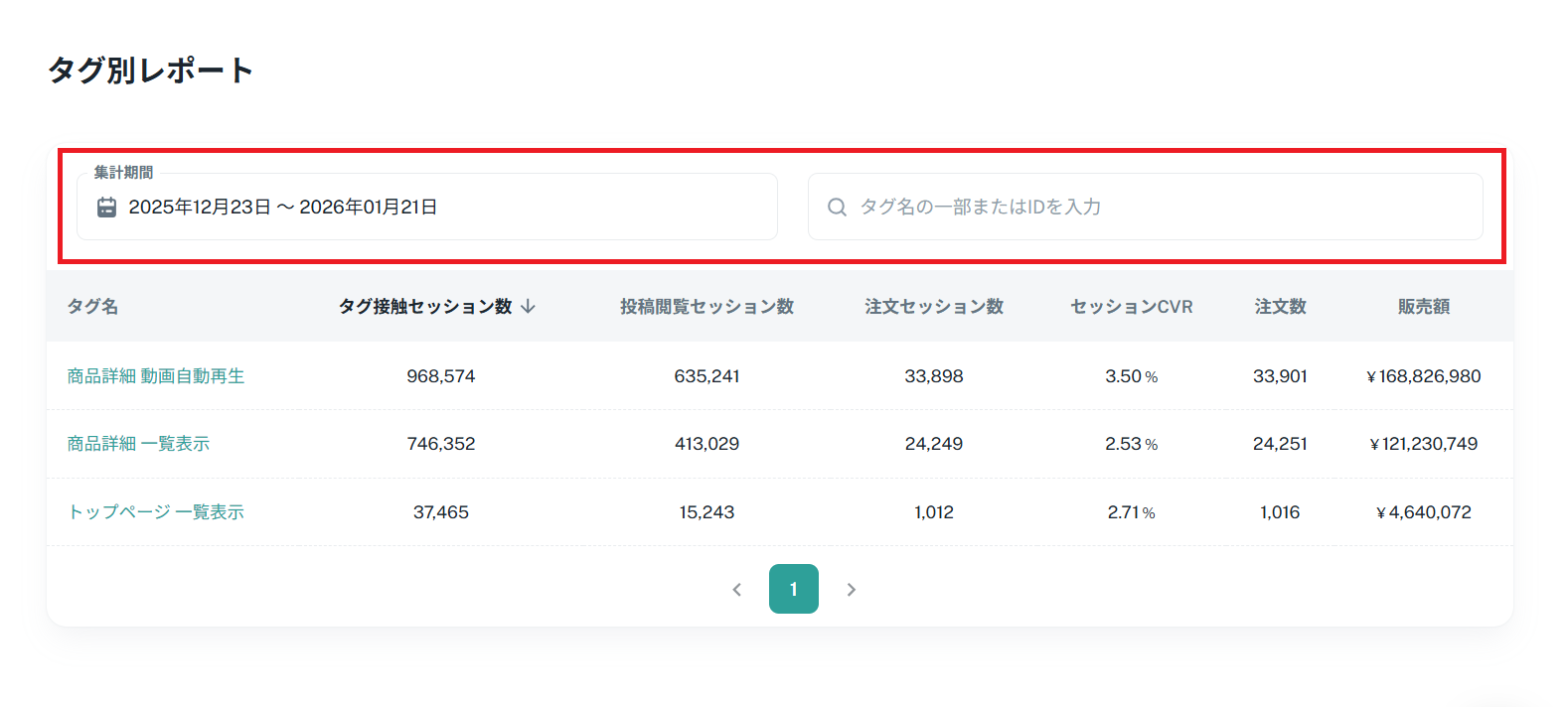Go to previous page with left chevron
1568x707 pixels.
737,590
